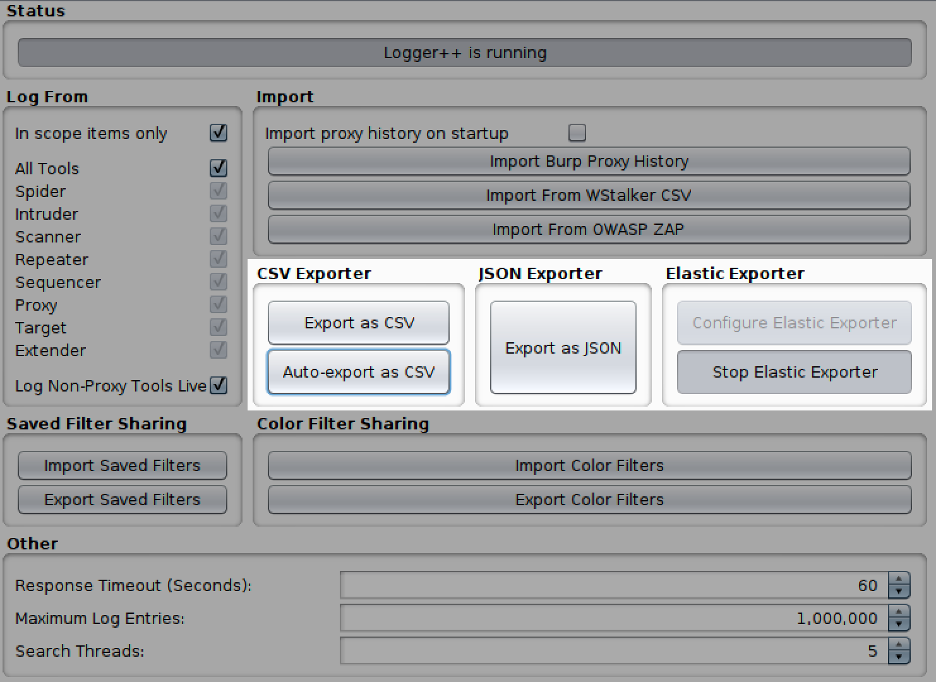Toggle the Spider tool checkbox
The width and height of the screenshot is (936, 682).
point(218,191)
